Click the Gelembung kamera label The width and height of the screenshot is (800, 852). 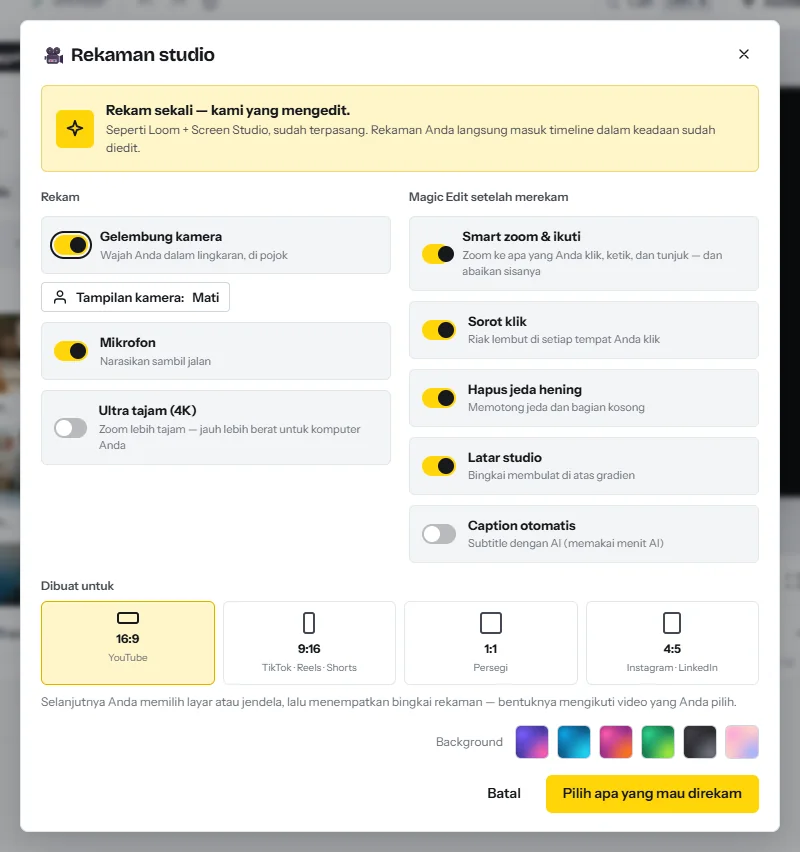[161, 236]
